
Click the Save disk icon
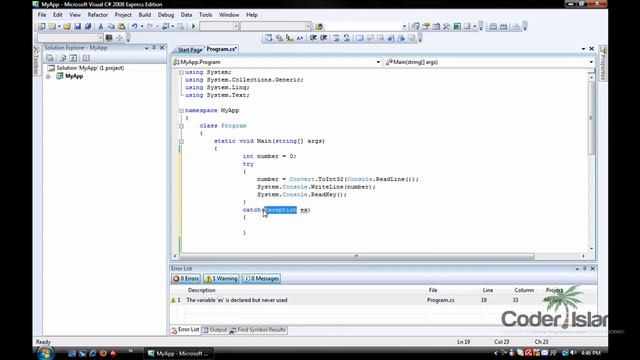78,27
